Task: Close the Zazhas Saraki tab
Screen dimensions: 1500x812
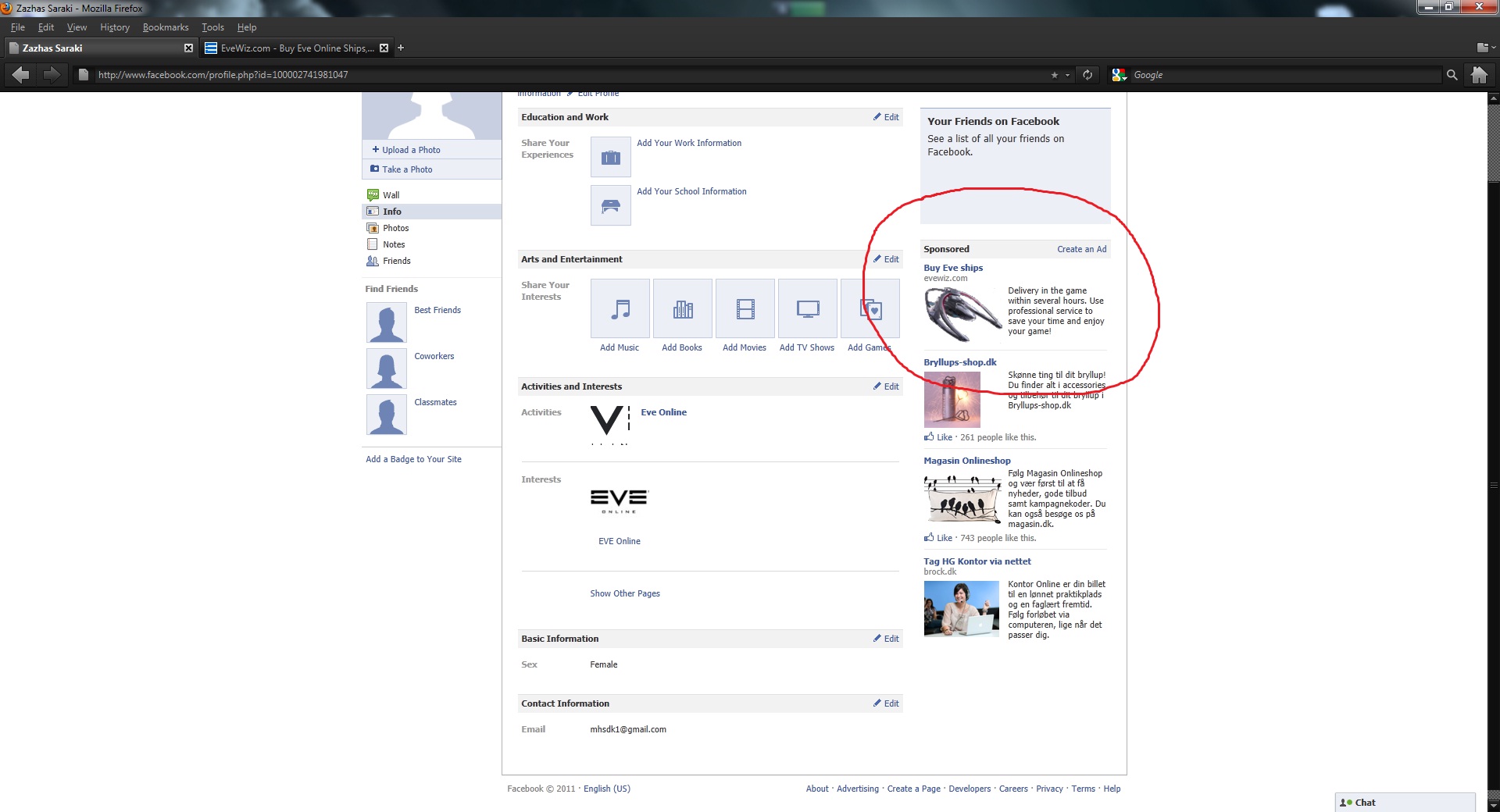Action: click(188, 48)
